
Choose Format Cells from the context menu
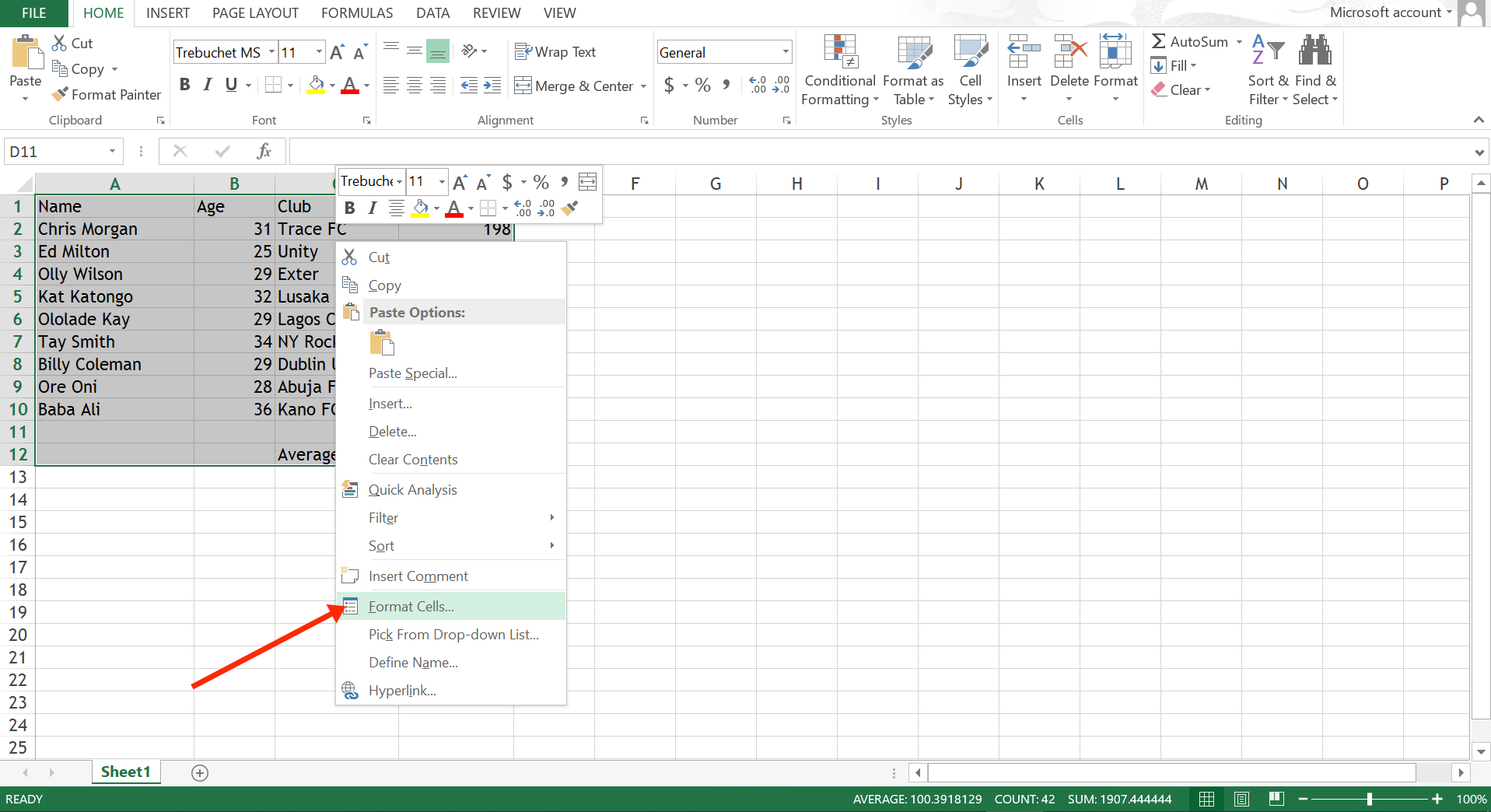tap(411, 606)
